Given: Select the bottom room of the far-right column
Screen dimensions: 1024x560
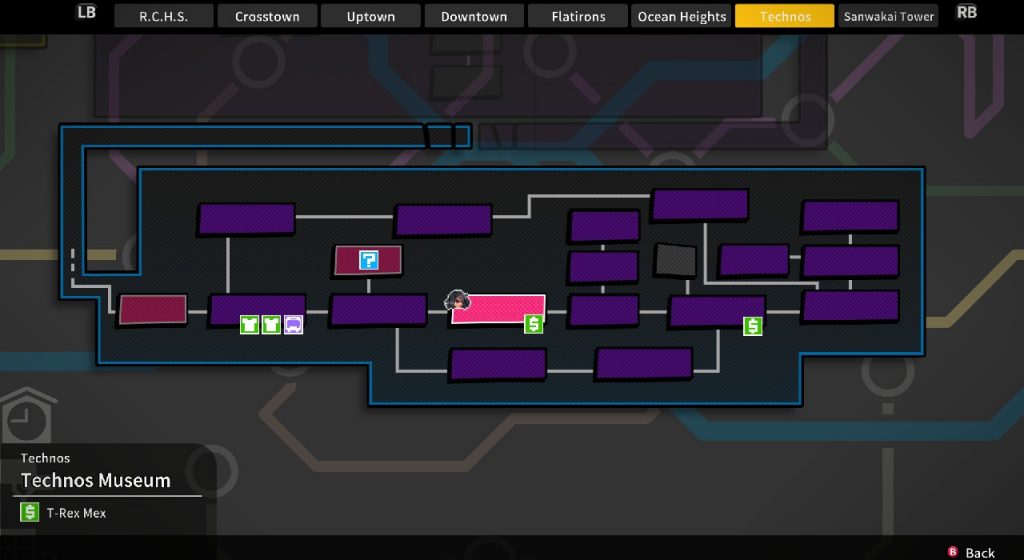Looking at the screenshot, I should pos(850,307).
